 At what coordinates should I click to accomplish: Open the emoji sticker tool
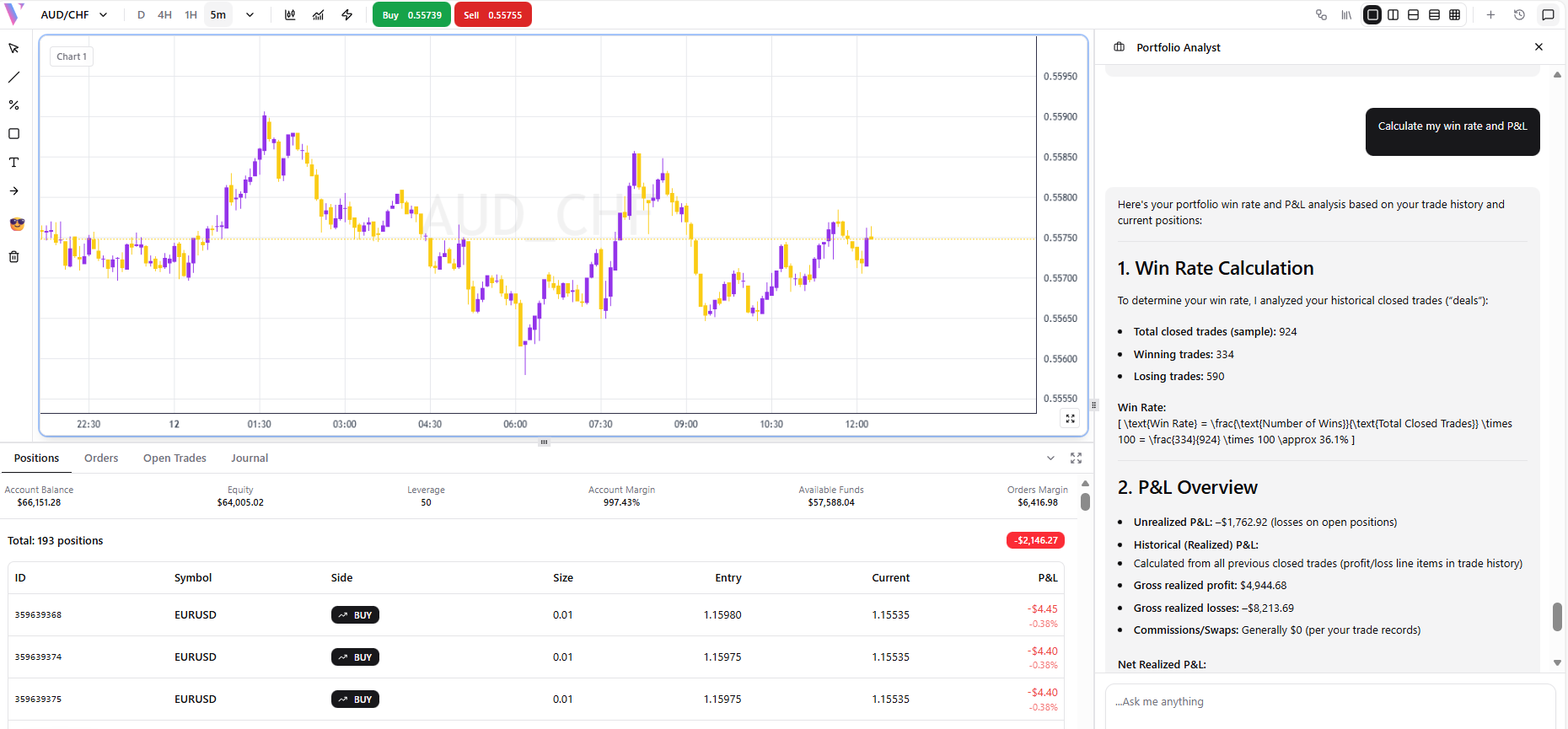point(16,224)
